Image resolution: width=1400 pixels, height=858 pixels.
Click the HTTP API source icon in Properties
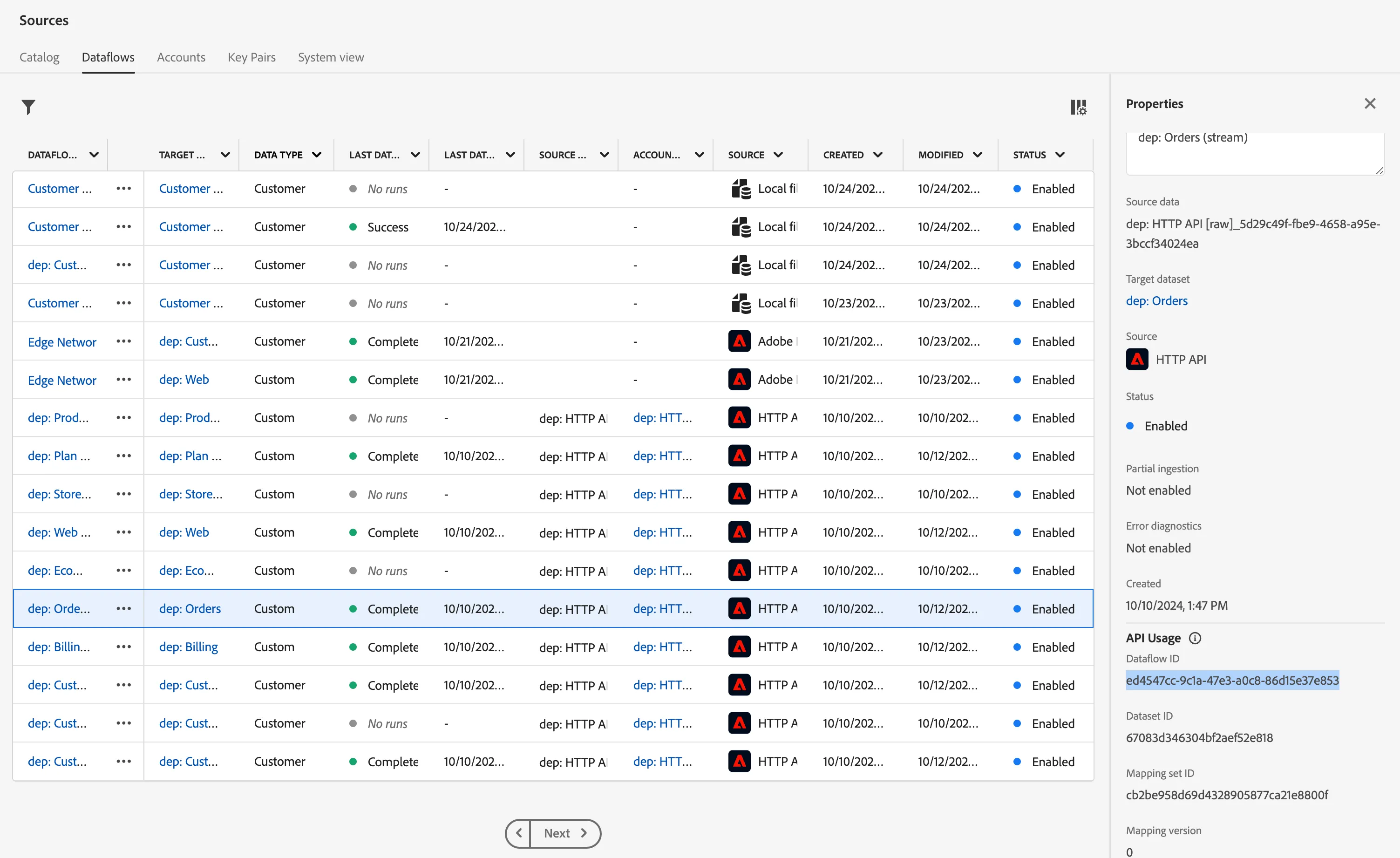coord(1137,359)
